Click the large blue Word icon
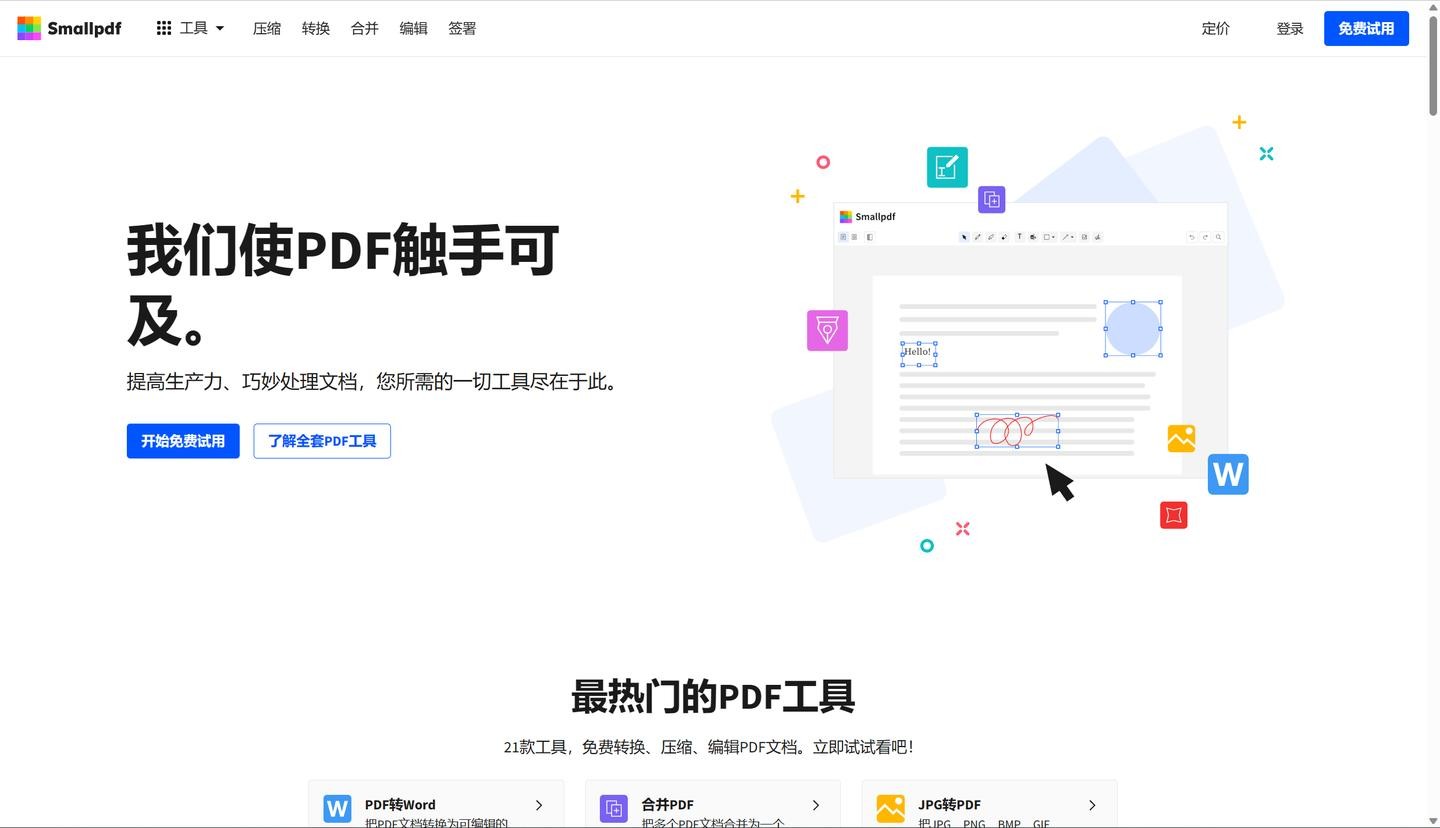This screenshot has width=1440, height=828. [1227, 474]
